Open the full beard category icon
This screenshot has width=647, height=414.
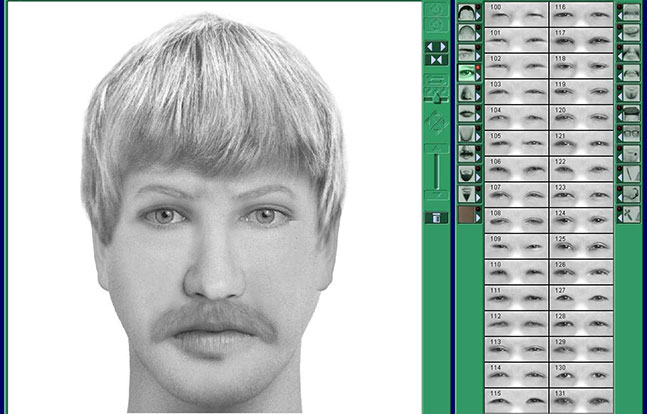coord(466,174)
